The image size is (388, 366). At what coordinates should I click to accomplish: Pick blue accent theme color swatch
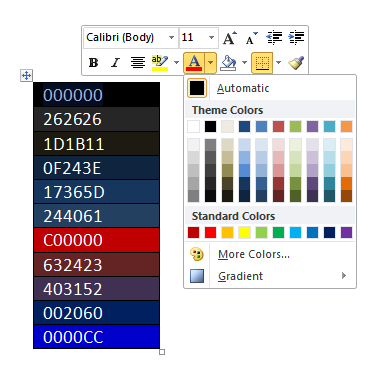pos(262,127)
